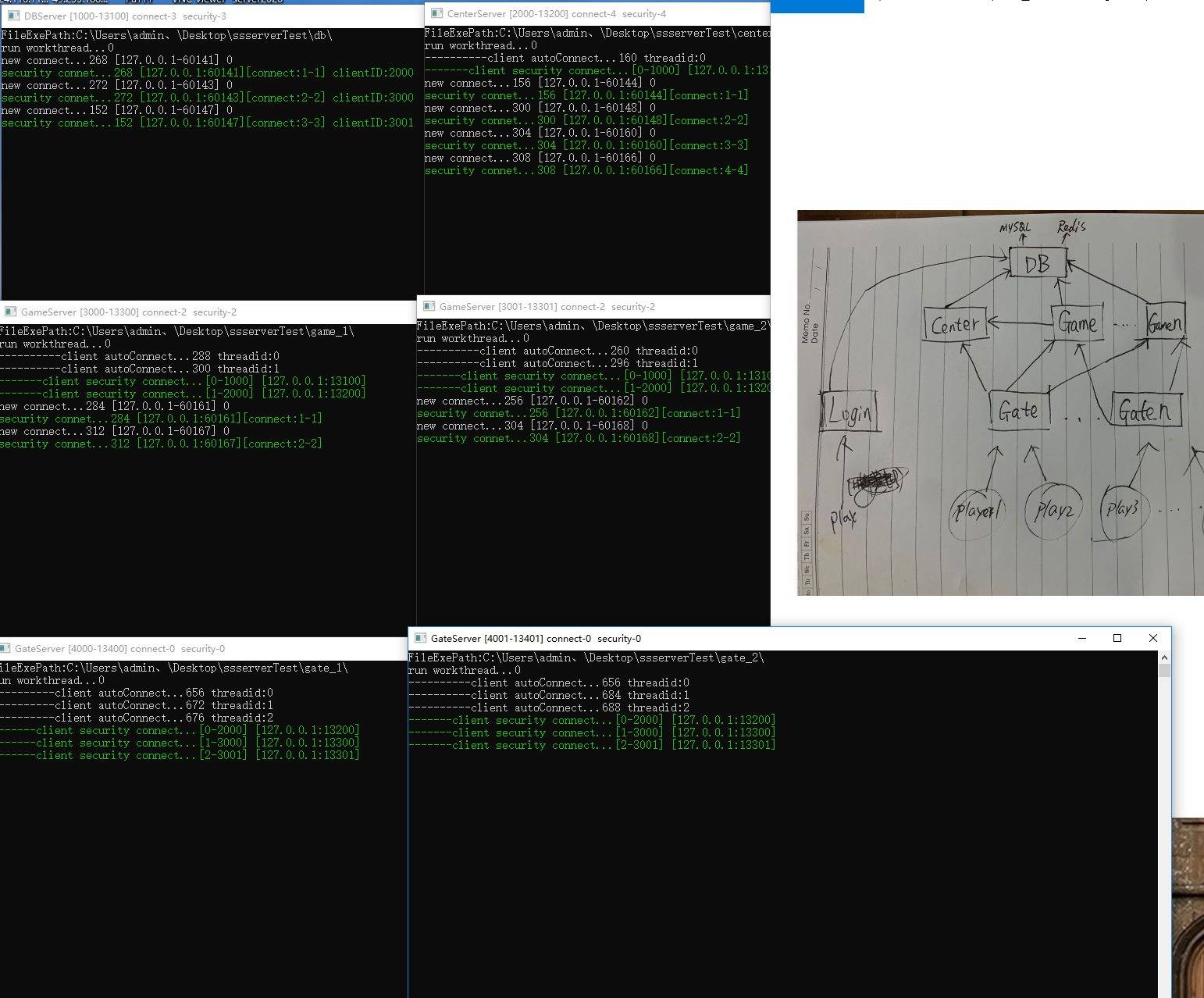Click CenterServer 'client autoConnect...160' line

565,58
